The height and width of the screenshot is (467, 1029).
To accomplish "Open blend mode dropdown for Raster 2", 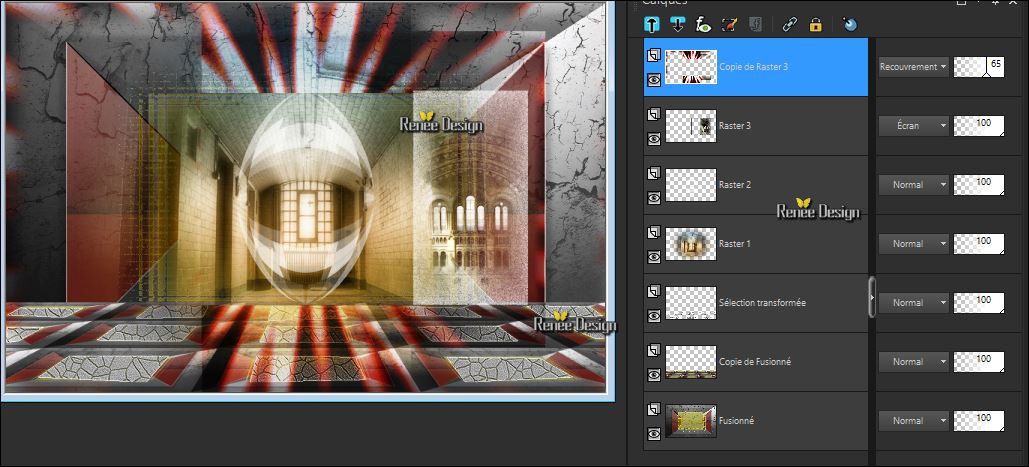I will pyautogui.click(x=914, y=184).
